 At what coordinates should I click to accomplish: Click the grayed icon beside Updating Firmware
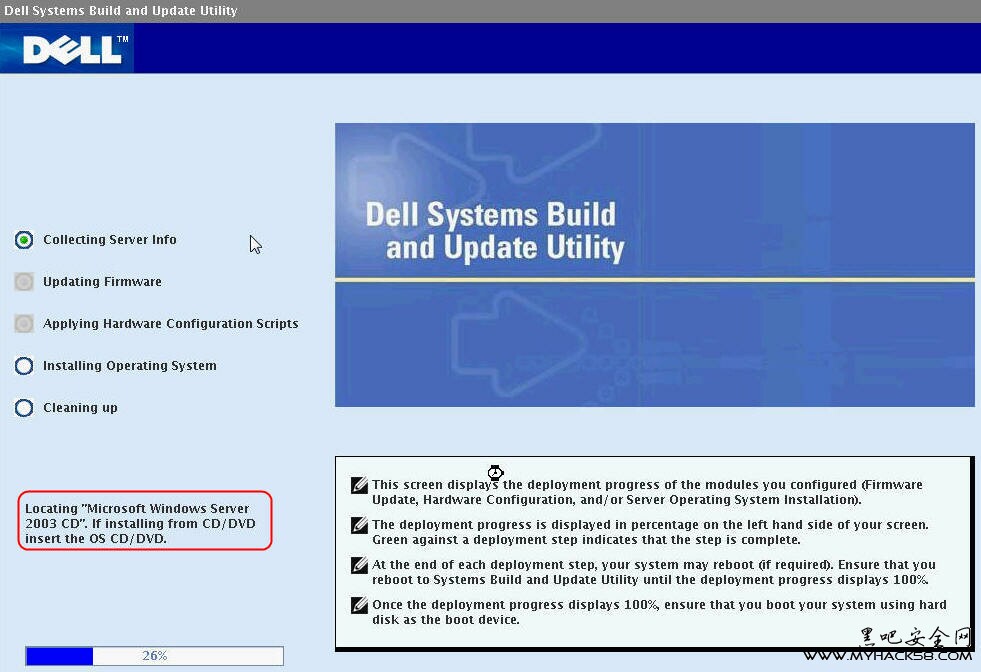(24, 282)
